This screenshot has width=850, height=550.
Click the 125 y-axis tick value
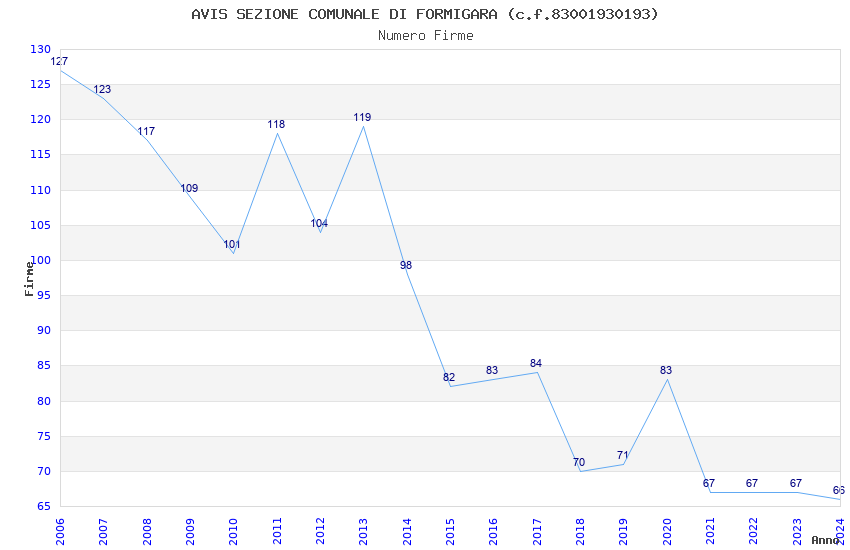(x=41, y=85)
